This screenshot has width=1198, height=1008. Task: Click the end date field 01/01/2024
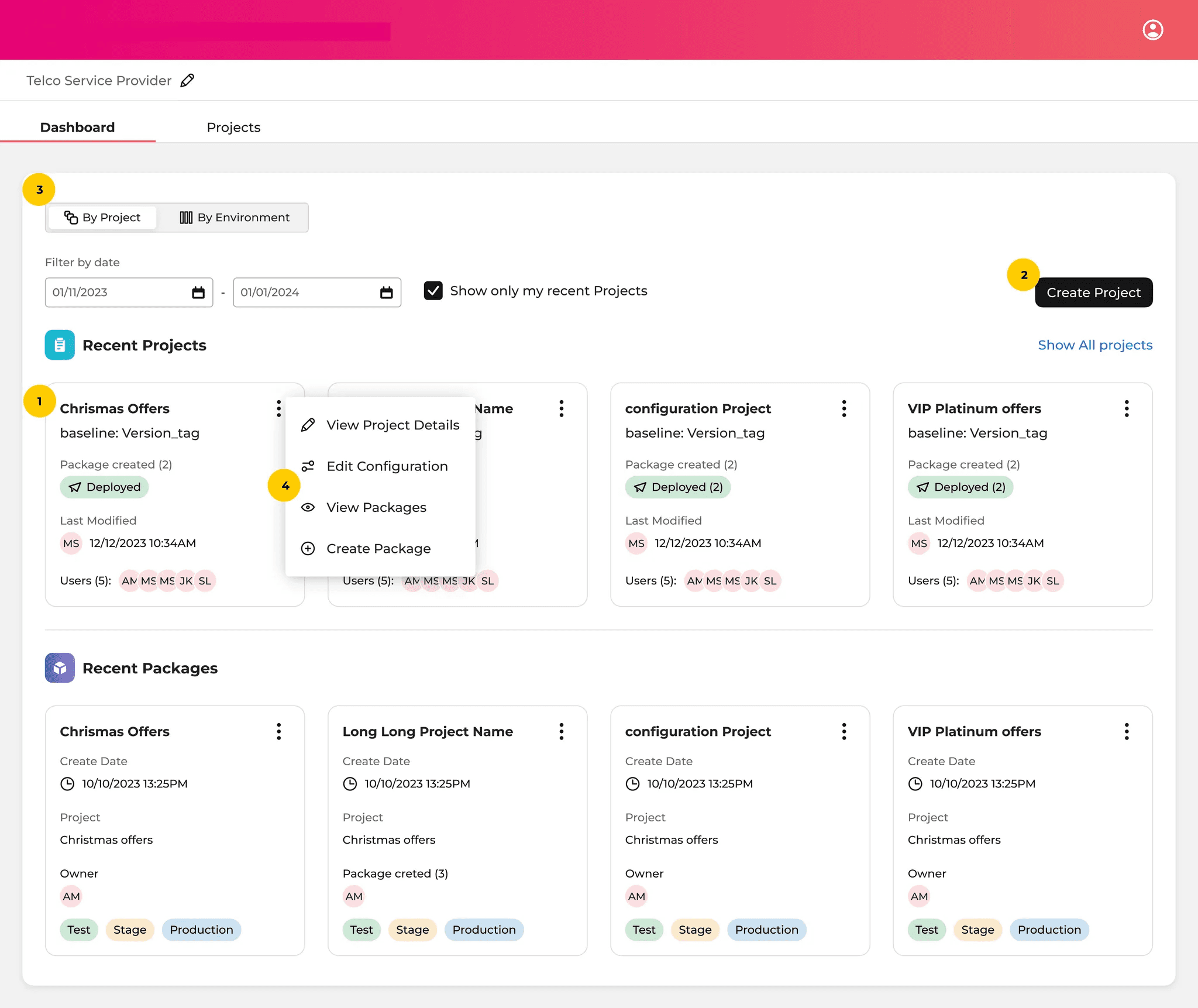point(316,293)
